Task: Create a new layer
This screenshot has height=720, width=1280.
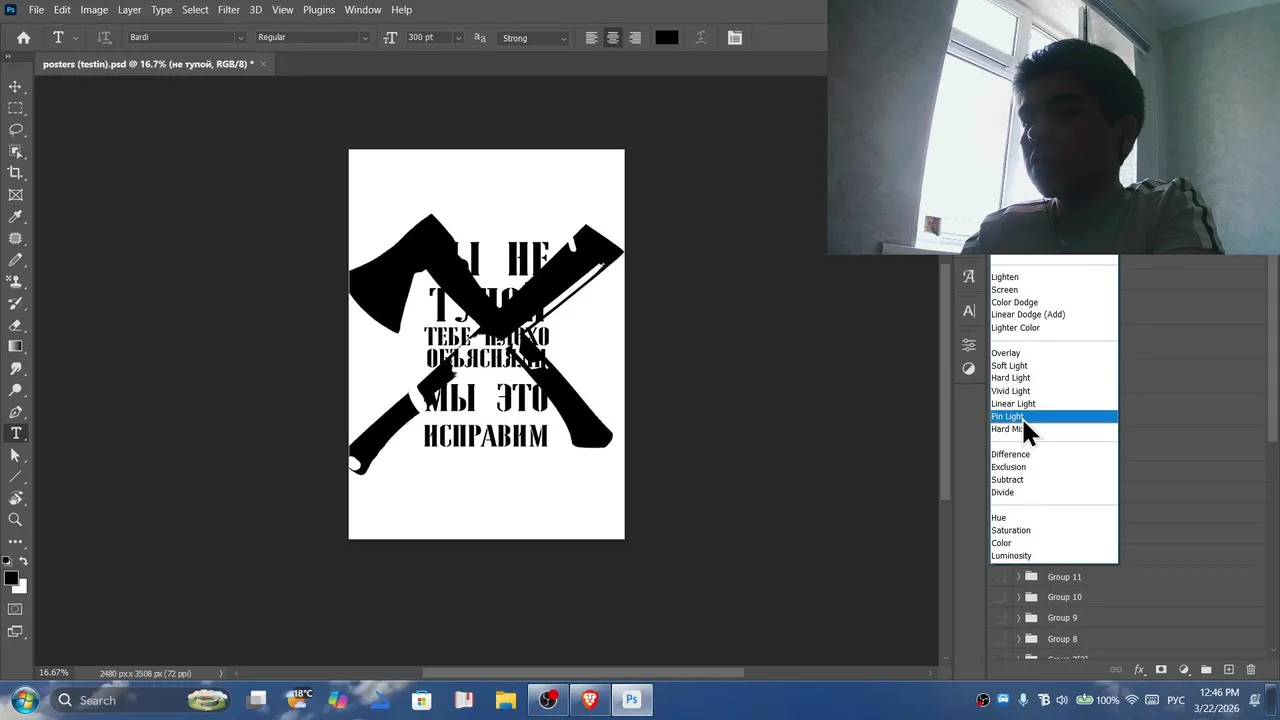Action: (x=1229, y=670)
